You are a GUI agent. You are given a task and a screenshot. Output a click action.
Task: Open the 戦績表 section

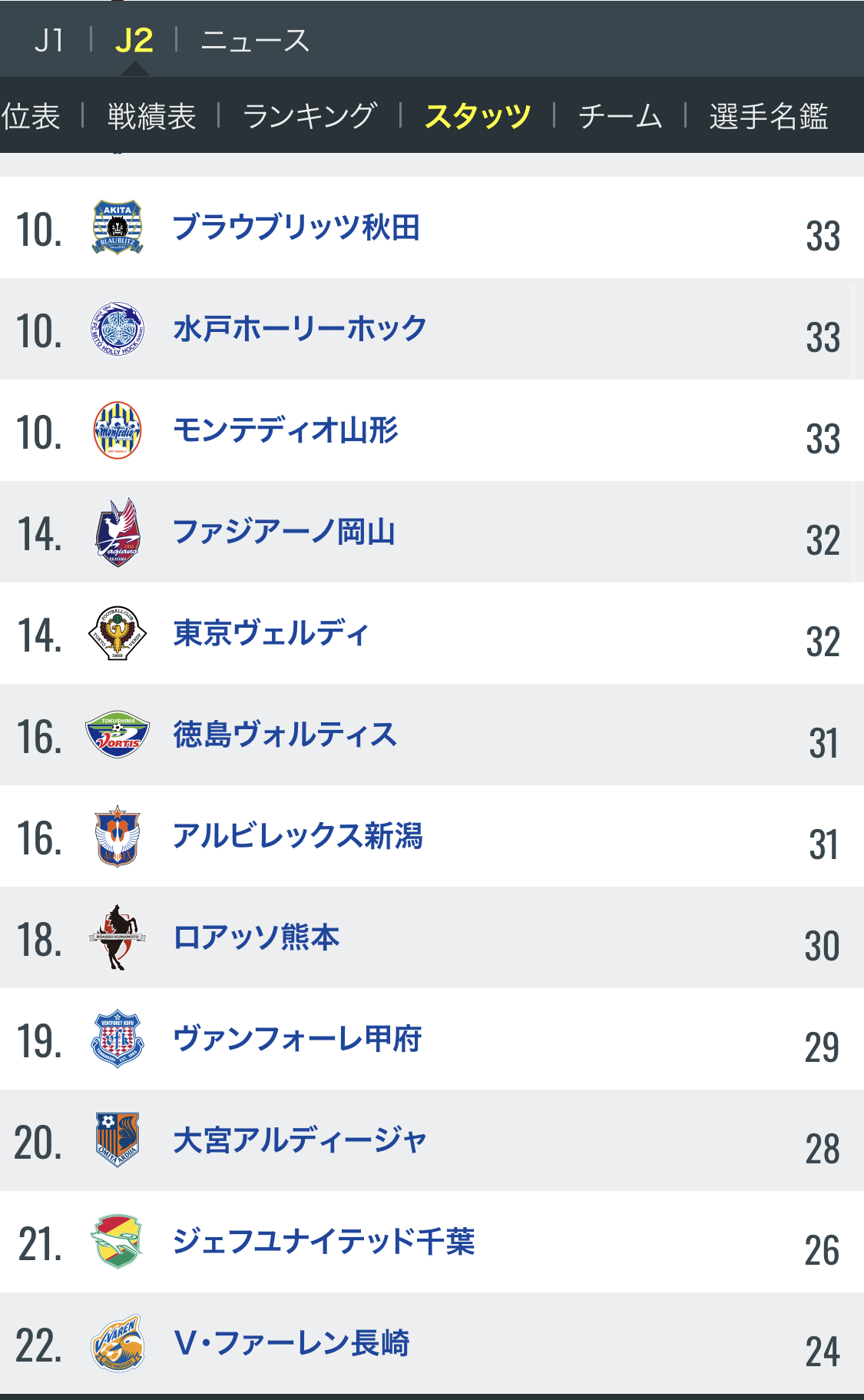[151, 116]
